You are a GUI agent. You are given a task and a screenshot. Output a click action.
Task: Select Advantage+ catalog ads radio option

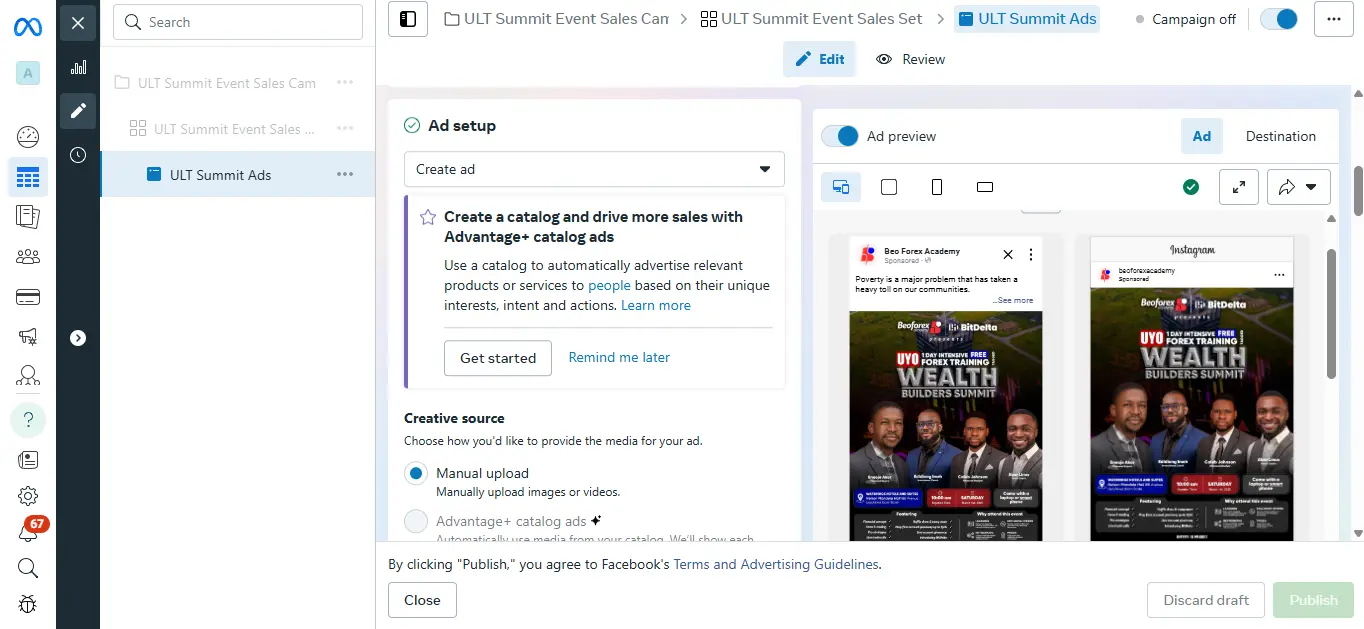[x=416, y=521]
